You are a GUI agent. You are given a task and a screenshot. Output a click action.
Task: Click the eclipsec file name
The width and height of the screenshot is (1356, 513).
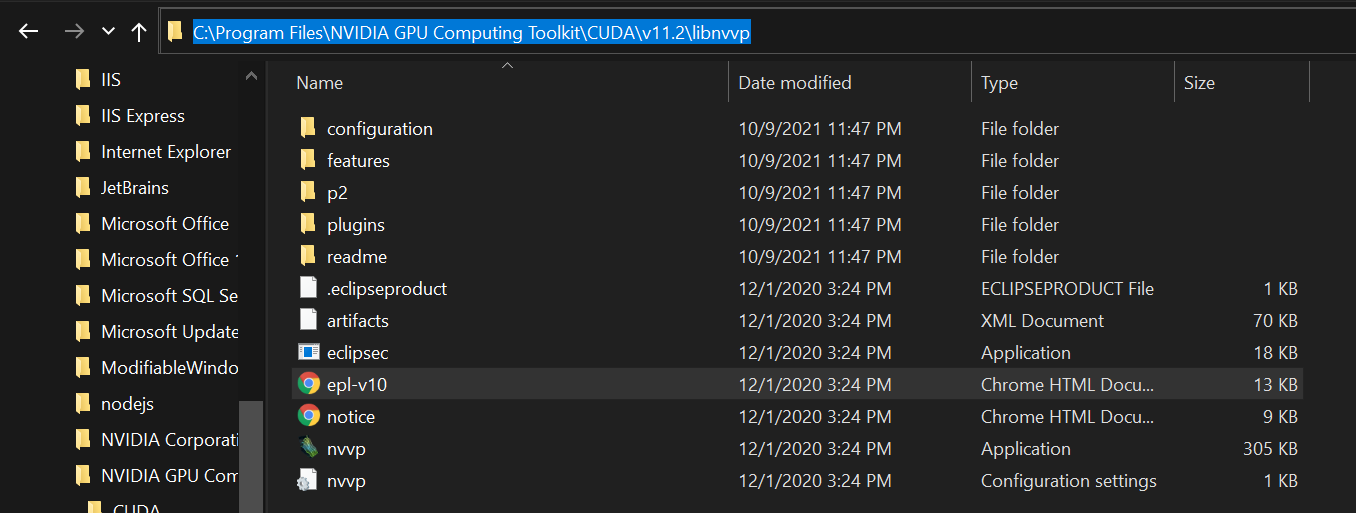(357, 353)
